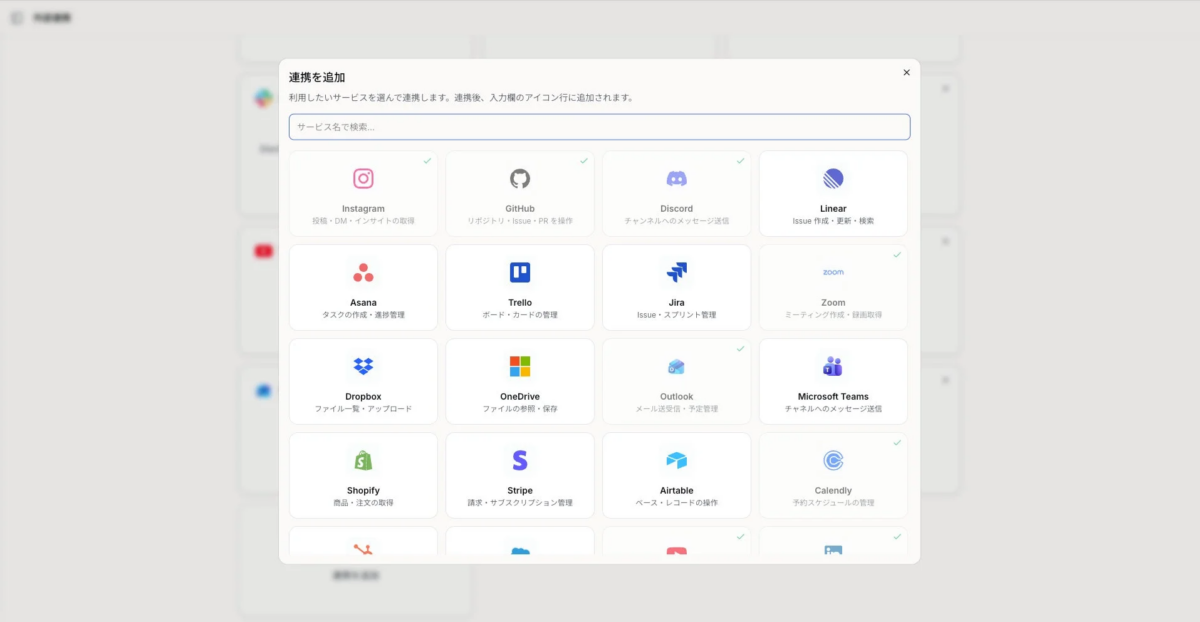The width and height of the screenshot is (1200, 622).
Task: Click the "Airtable" service name
Action: [677, 491]
